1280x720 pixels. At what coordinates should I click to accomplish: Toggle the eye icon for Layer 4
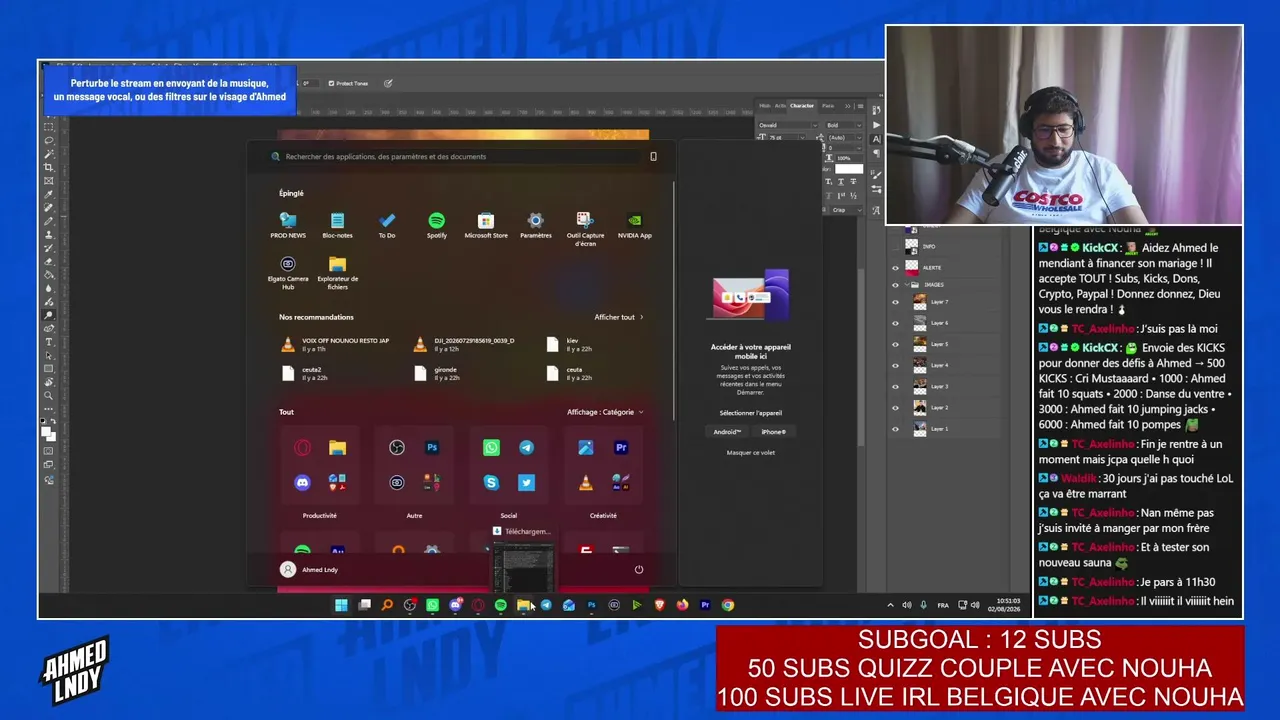895,365
